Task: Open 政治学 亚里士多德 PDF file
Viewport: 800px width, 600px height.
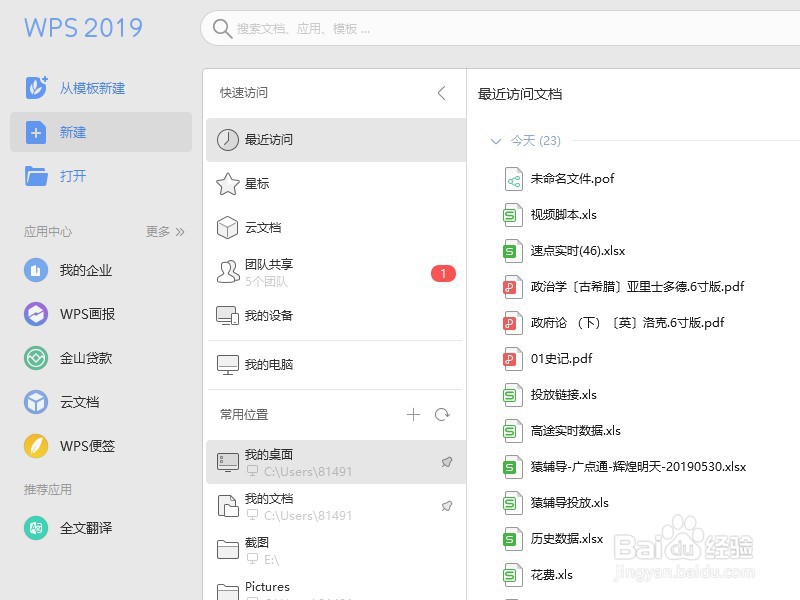Action: pos(624,287)
